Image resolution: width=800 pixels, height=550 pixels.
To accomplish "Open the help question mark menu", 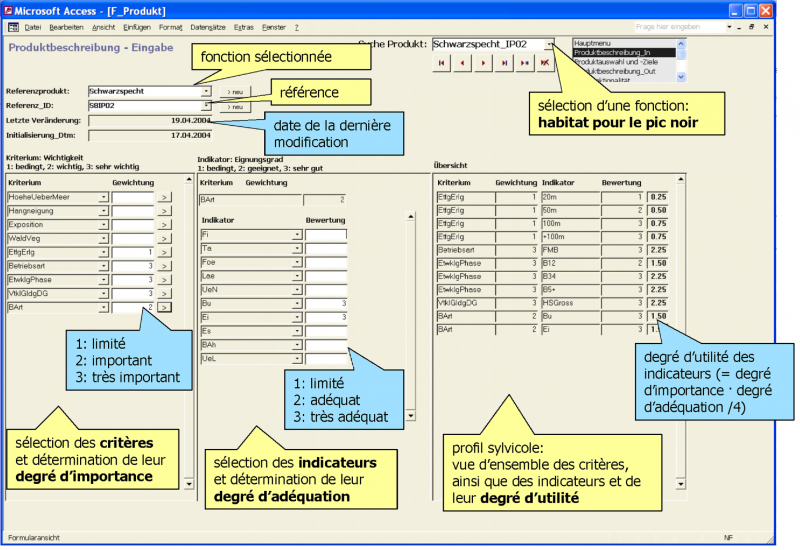I will [x=296, y=28].
